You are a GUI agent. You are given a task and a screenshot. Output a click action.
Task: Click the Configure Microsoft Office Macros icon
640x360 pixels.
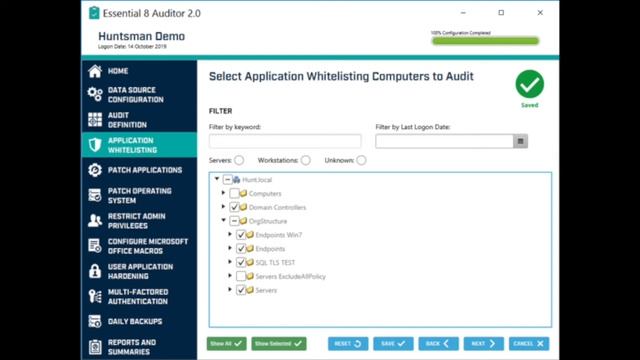(x=95, y=246)
